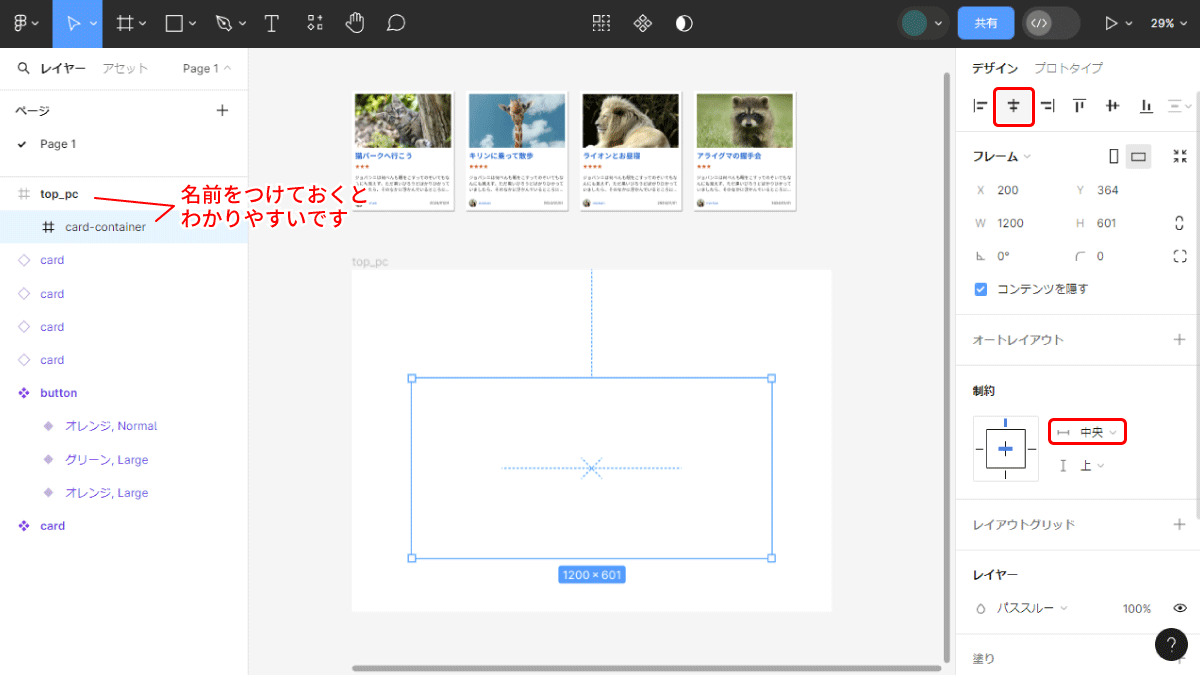Click the resize to fit icon

pyautogui.click(x=1180, y=156)
